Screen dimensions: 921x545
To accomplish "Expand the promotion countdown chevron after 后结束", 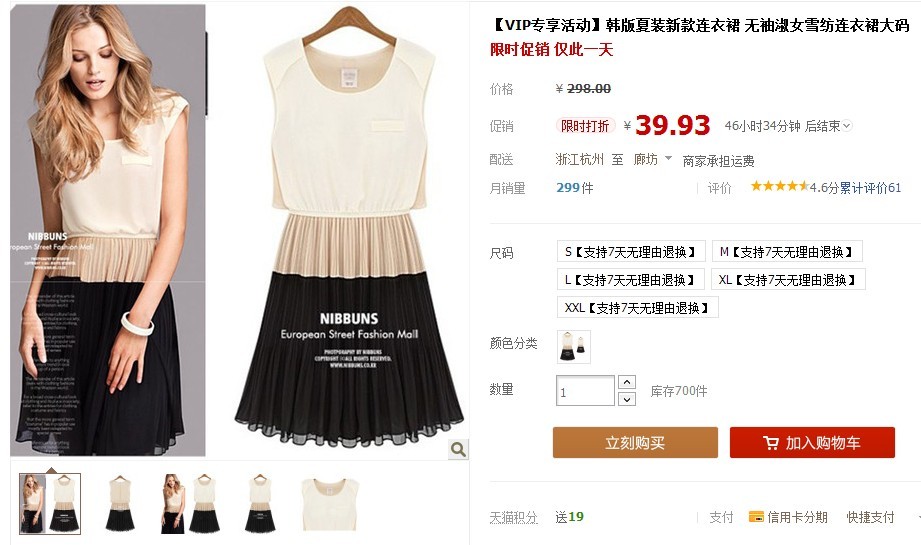I will (x=846, y=126).
